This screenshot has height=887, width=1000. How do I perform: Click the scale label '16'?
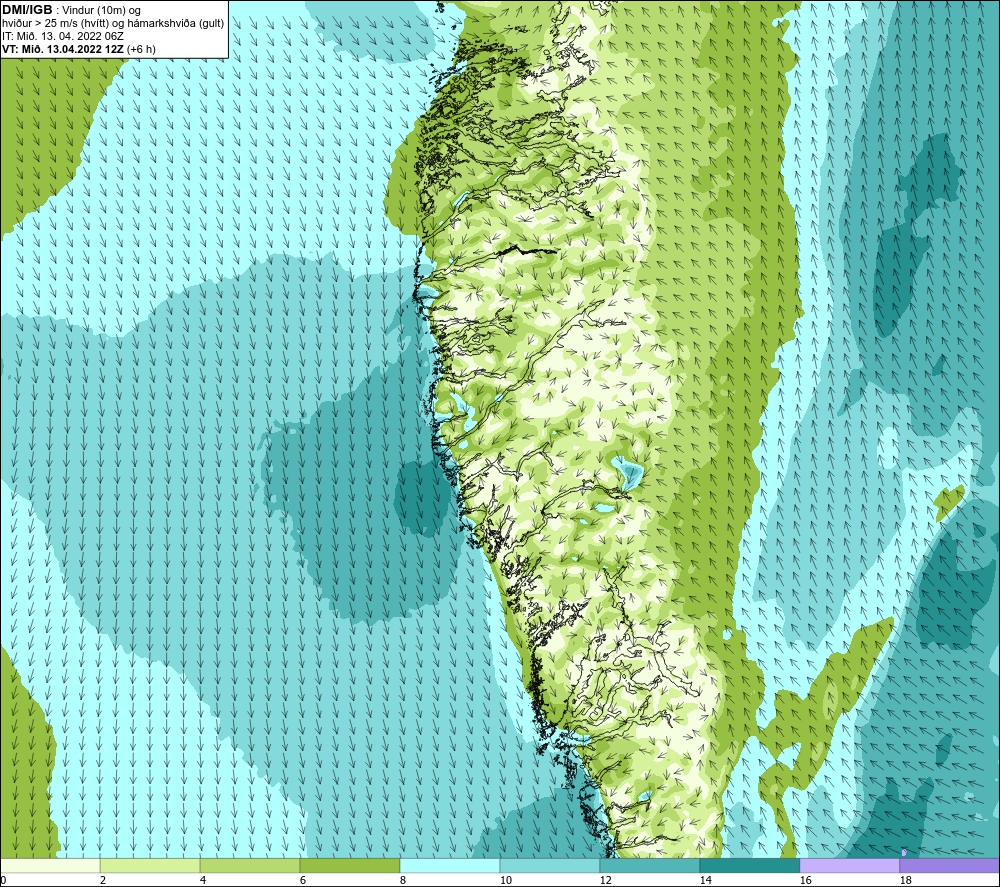(x=806, y=881)
